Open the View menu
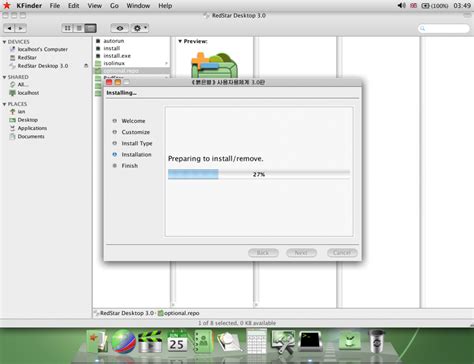The height and width of the screenshot is (364, 474). click(x=95, y=6)
